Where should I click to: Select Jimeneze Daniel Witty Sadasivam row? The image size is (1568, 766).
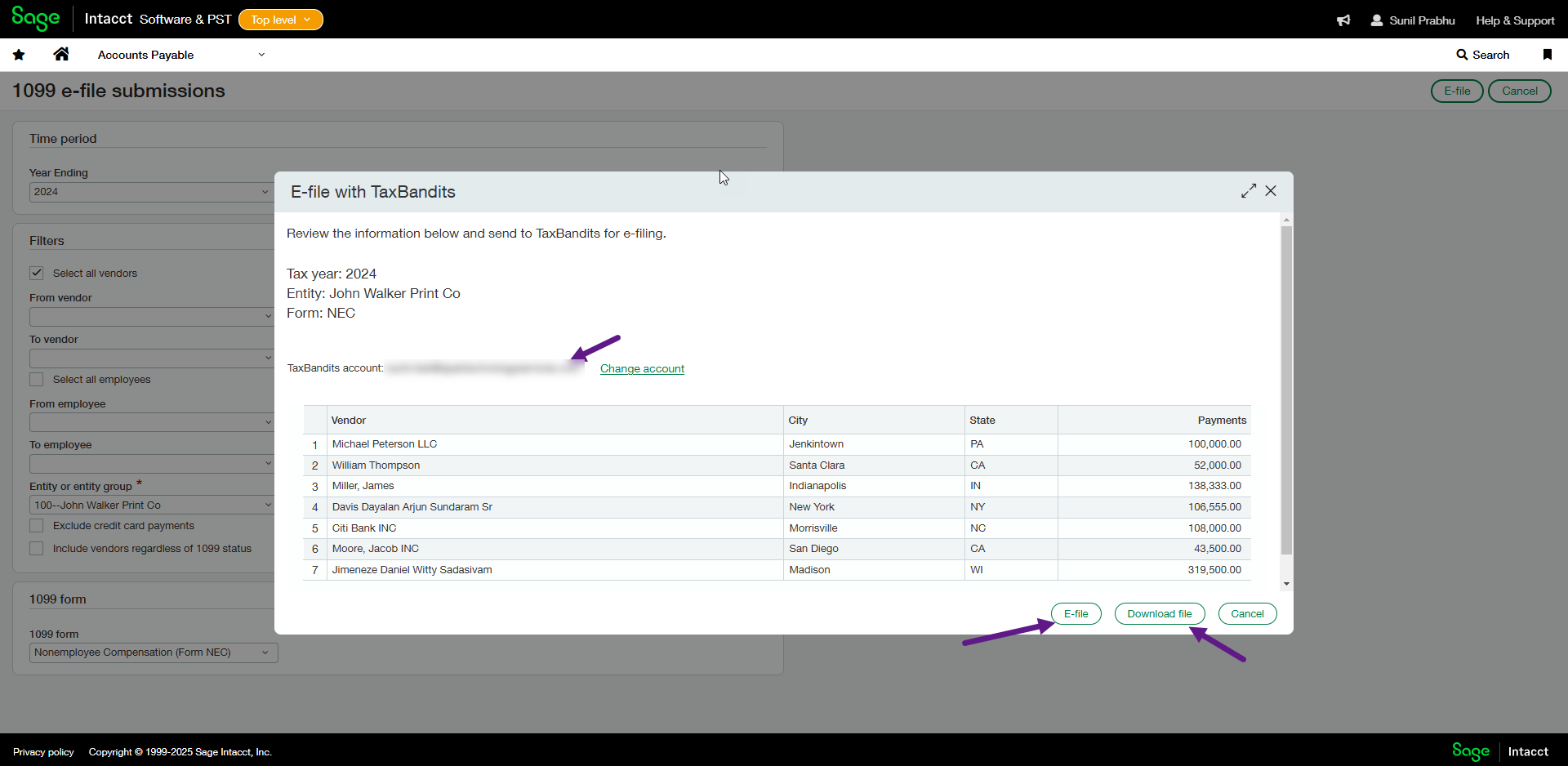click(x=777, y=570)
